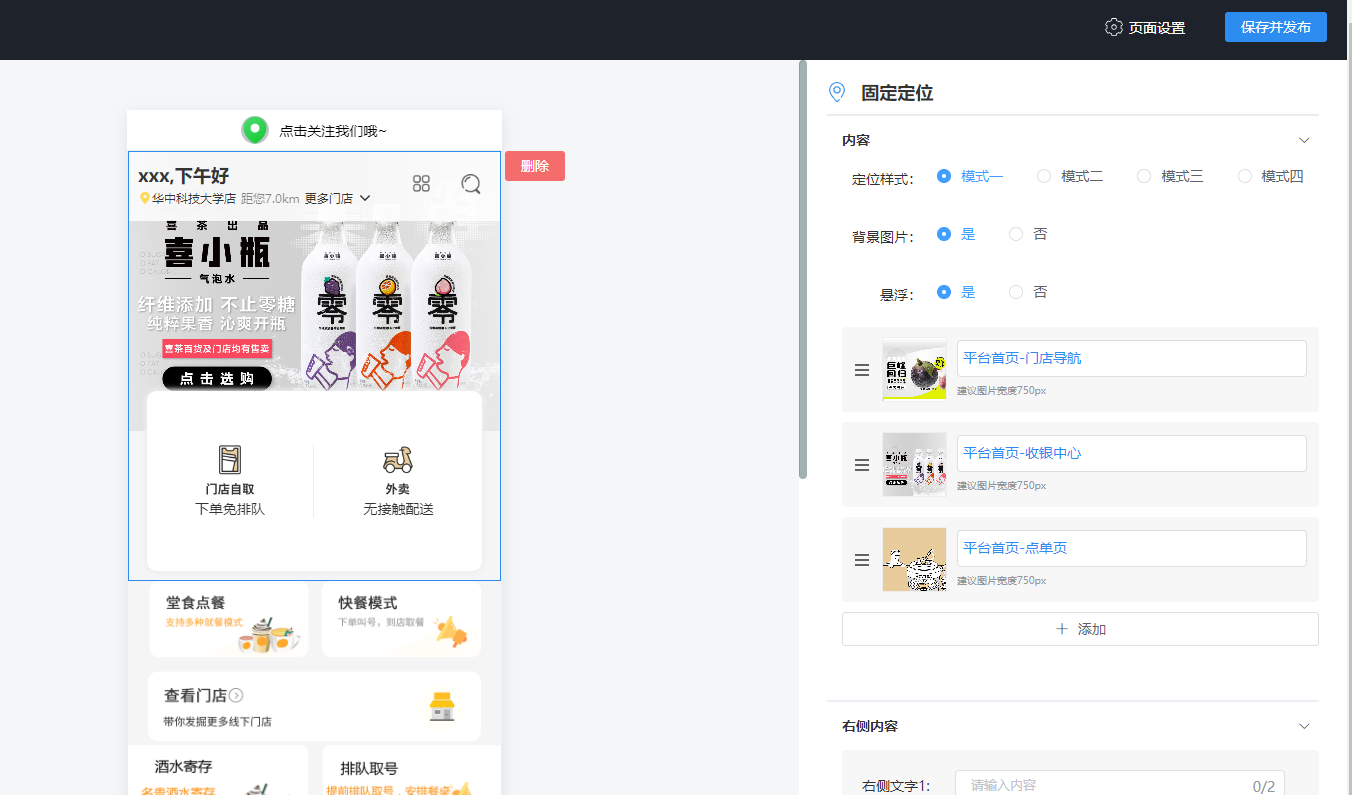The height and width of the screenshot is (795, 1352).
Task: Click the yellow store icon in 查看门店 card
Action: [442, 706]
